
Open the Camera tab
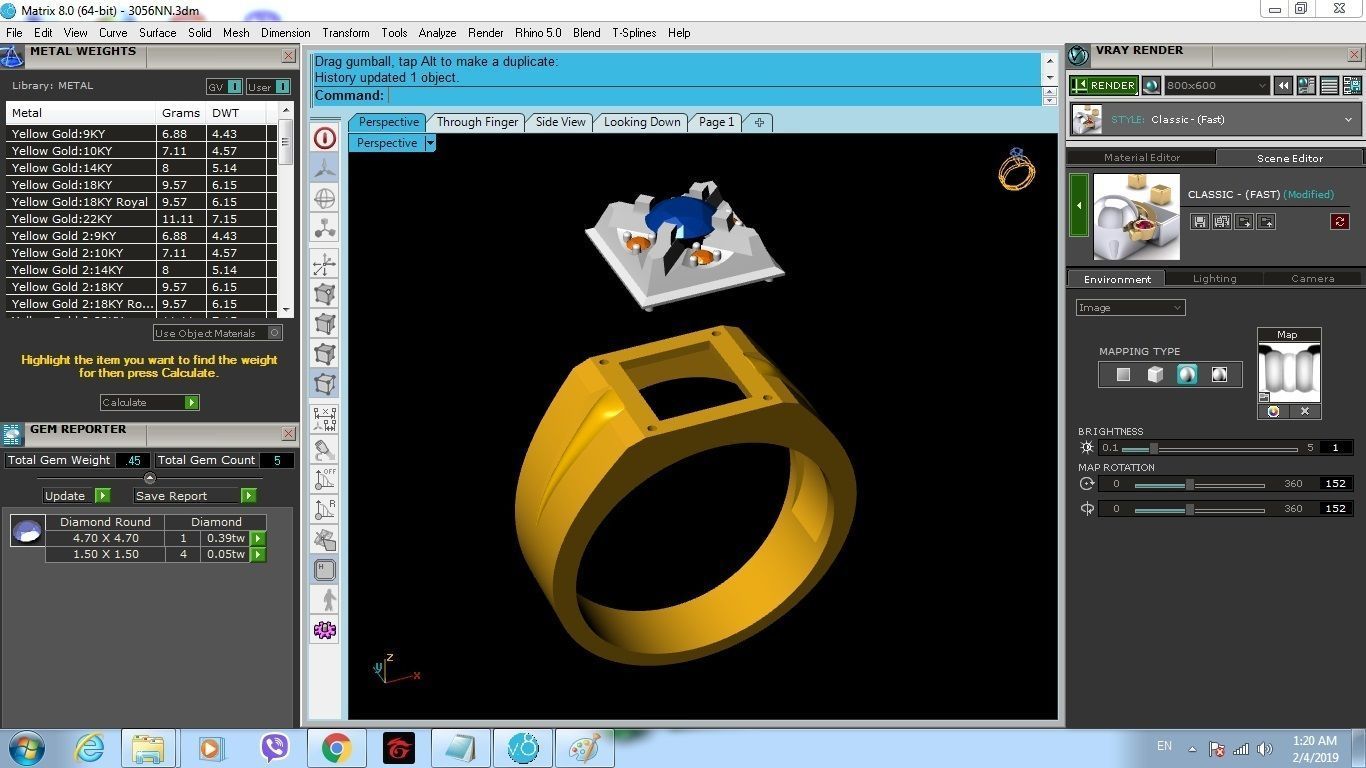click(x=1312, y=279)
